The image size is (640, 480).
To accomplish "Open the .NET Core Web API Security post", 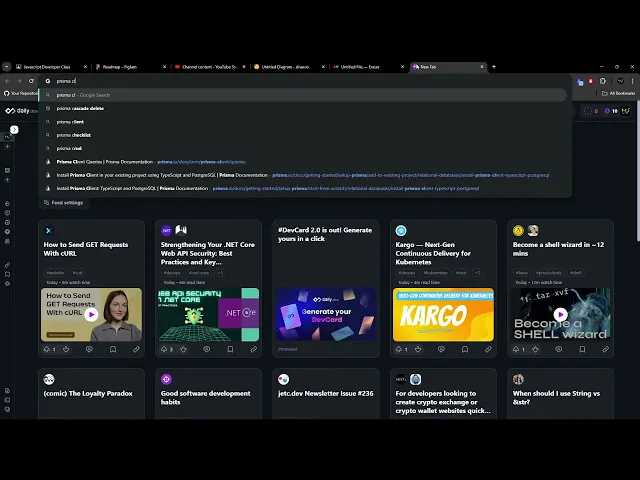I will (x=207, y=253).
